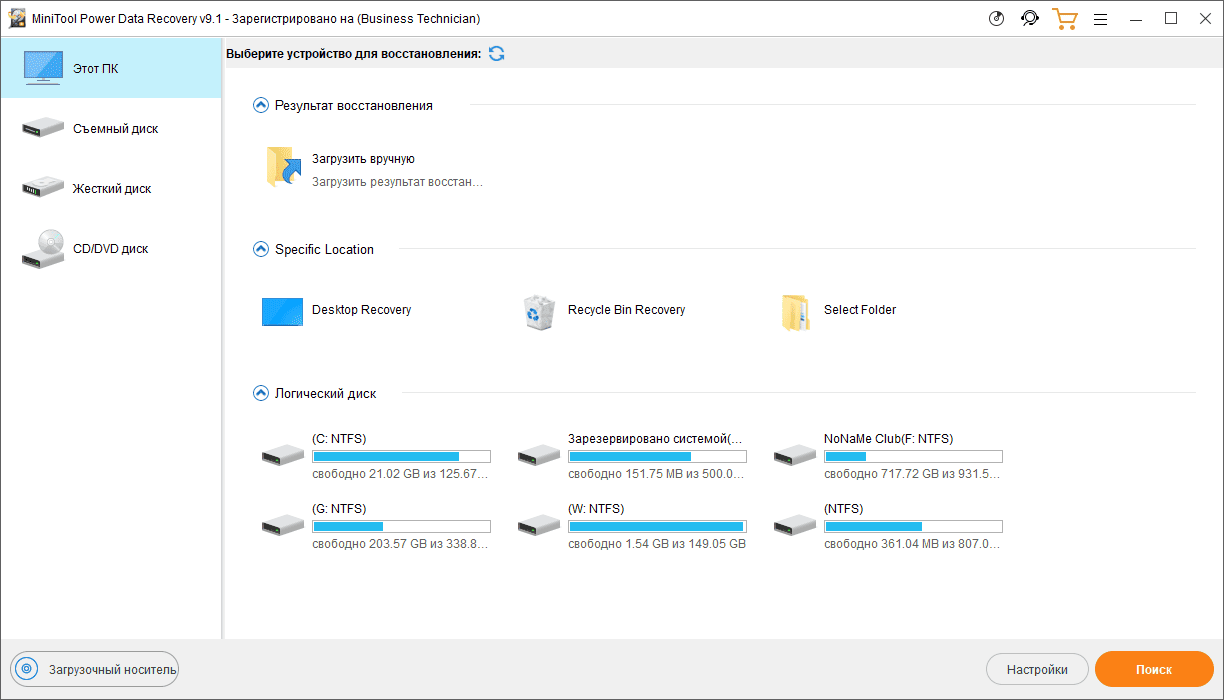The width and height of the screenshot is (1224, 700).
Task: Click the NoNaMe Club F: usage bar
Action: [913, 456]
